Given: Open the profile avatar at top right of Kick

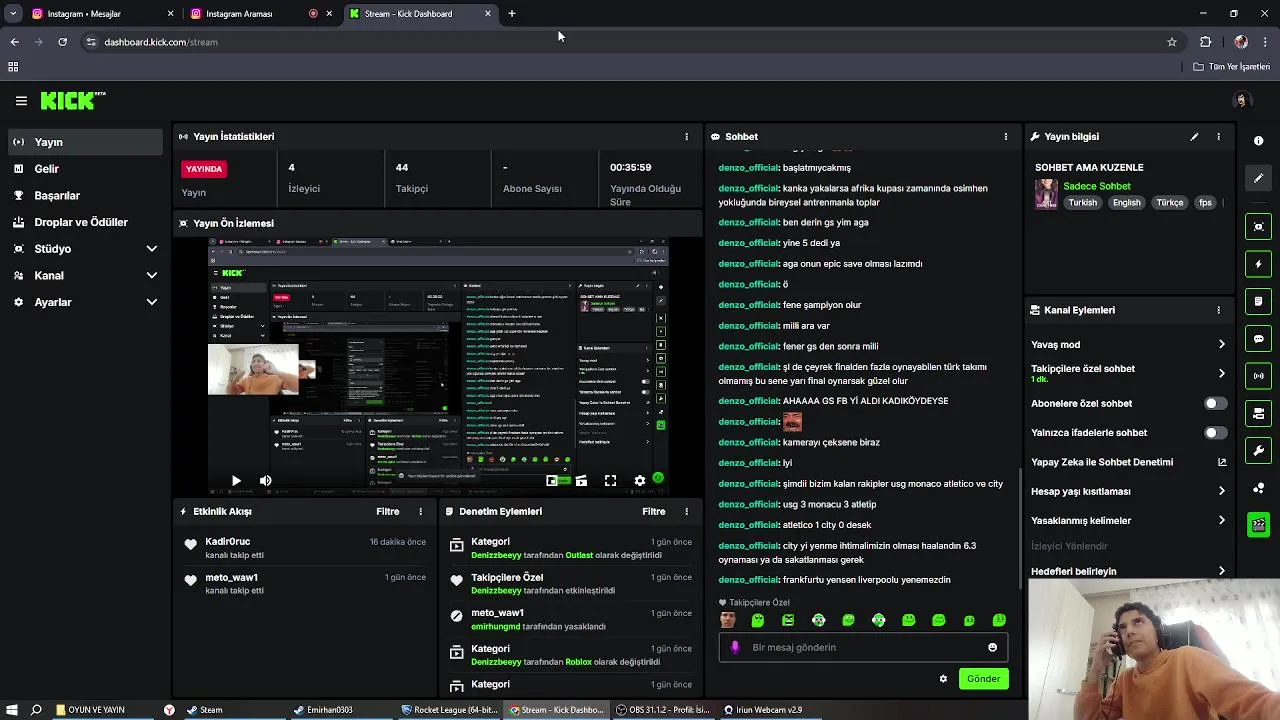Looking at the screenshot, I should point(1241,100).
